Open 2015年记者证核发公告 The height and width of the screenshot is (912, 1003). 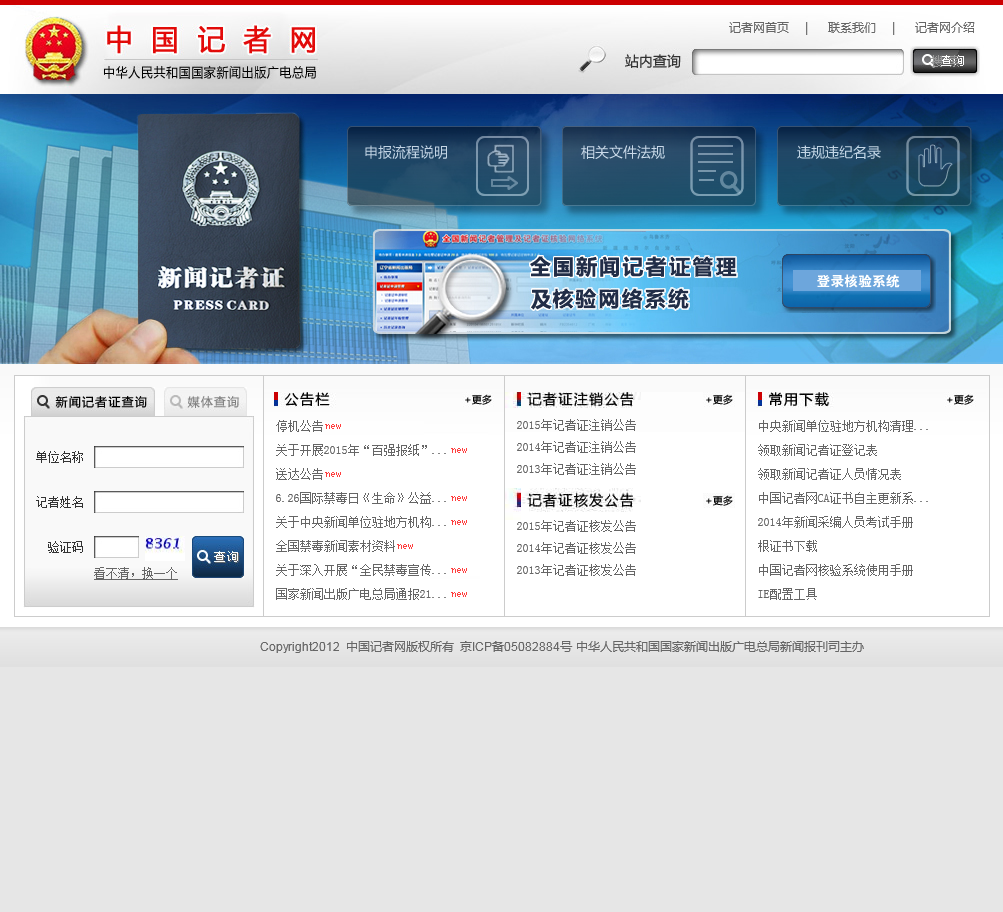click(576, 526)
